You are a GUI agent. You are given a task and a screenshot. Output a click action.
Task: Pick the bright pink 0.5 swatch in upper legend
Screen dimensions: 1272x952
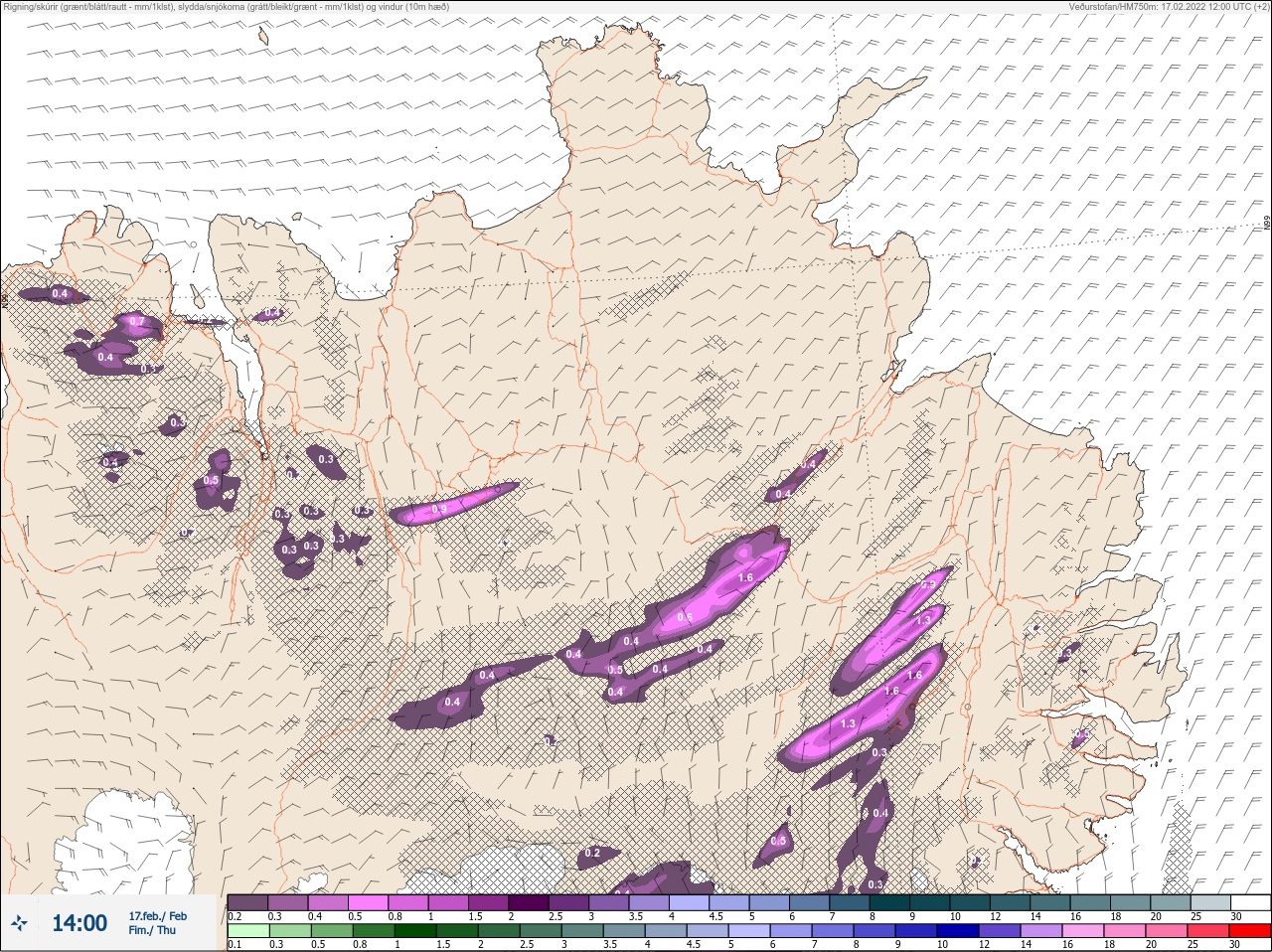click(369, 902)
